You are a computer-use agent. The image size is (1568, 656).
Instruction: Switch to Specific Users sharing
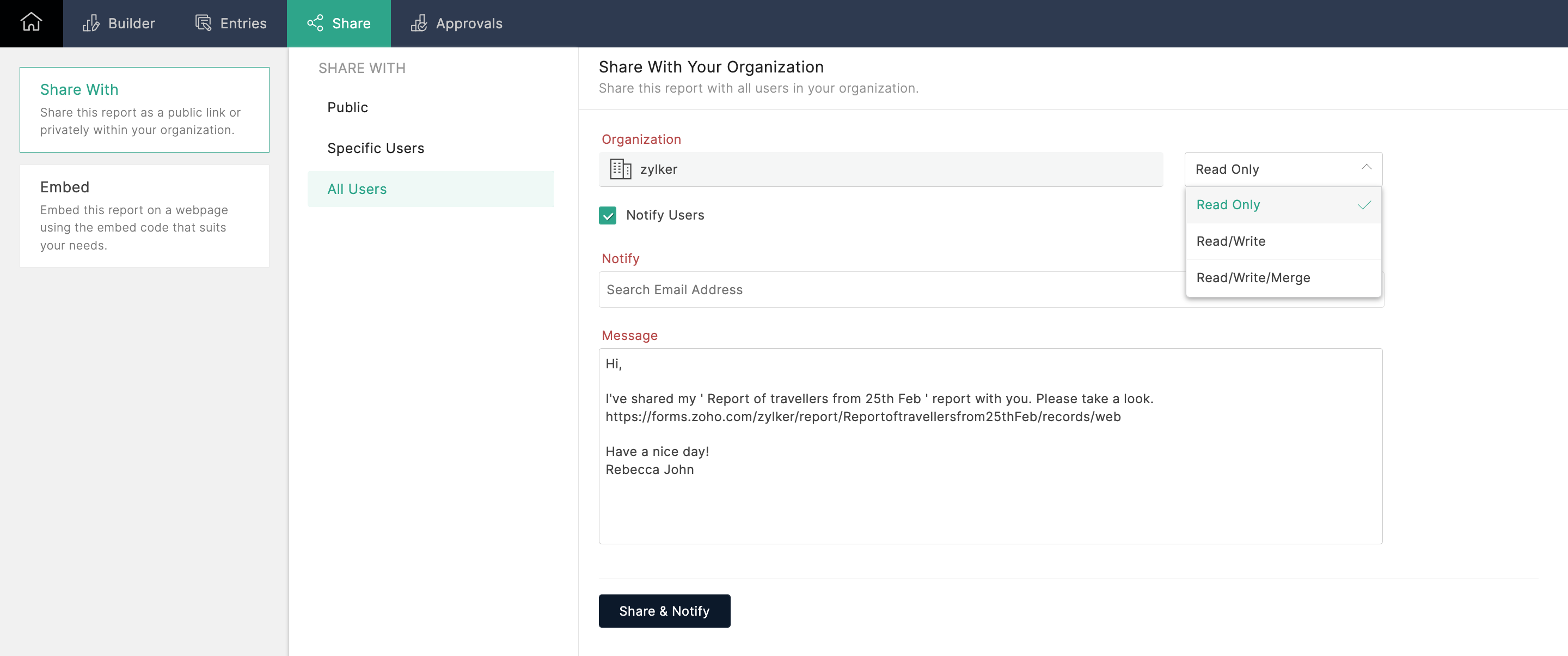coord(375,148)
